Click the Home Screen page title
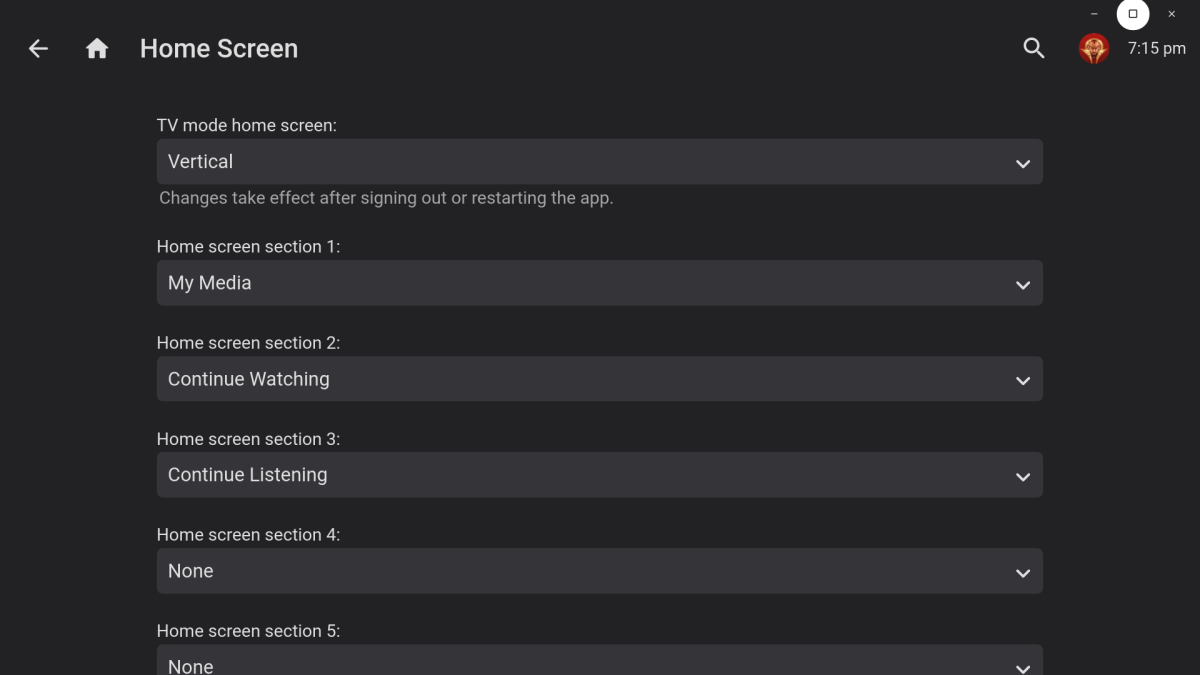Screen dimensions: 1200x675 tap(219, 48)
